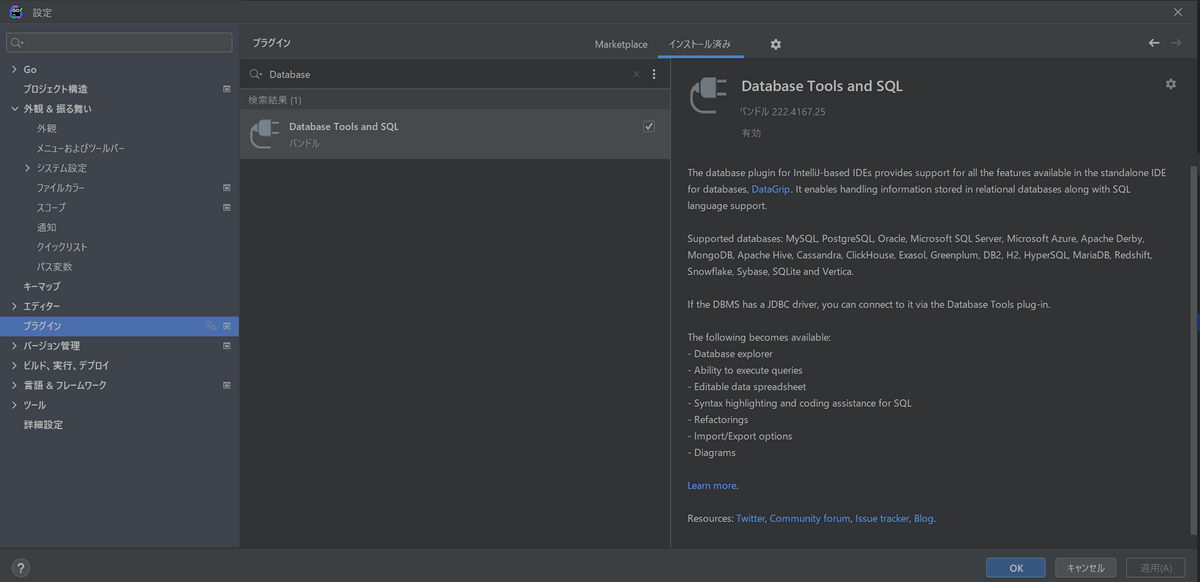The height and width of the screenshot is (582, 1200).
Task: Open the plugin search options menu
Action: (654, 74)
